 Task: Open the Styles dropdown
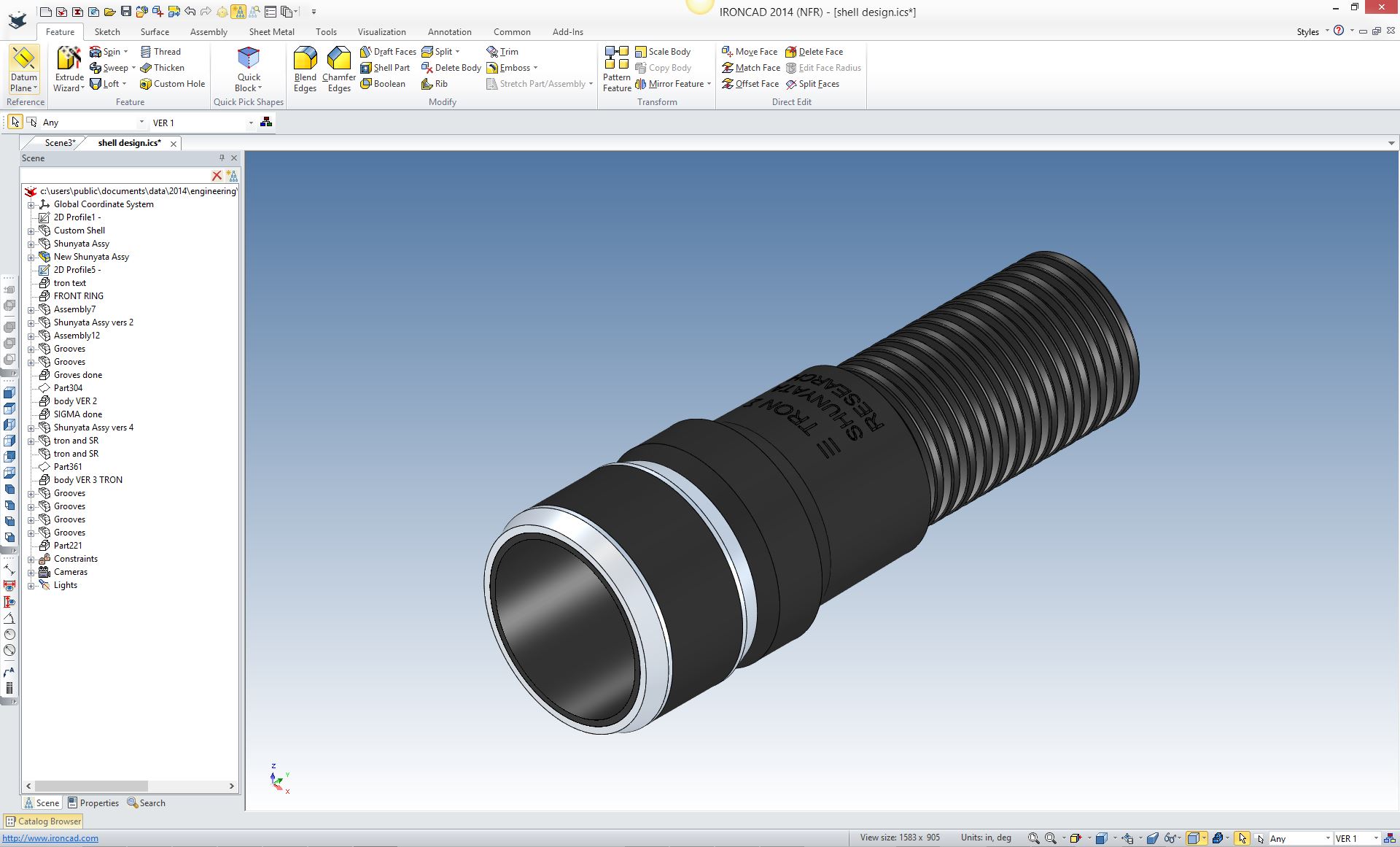1312,31
